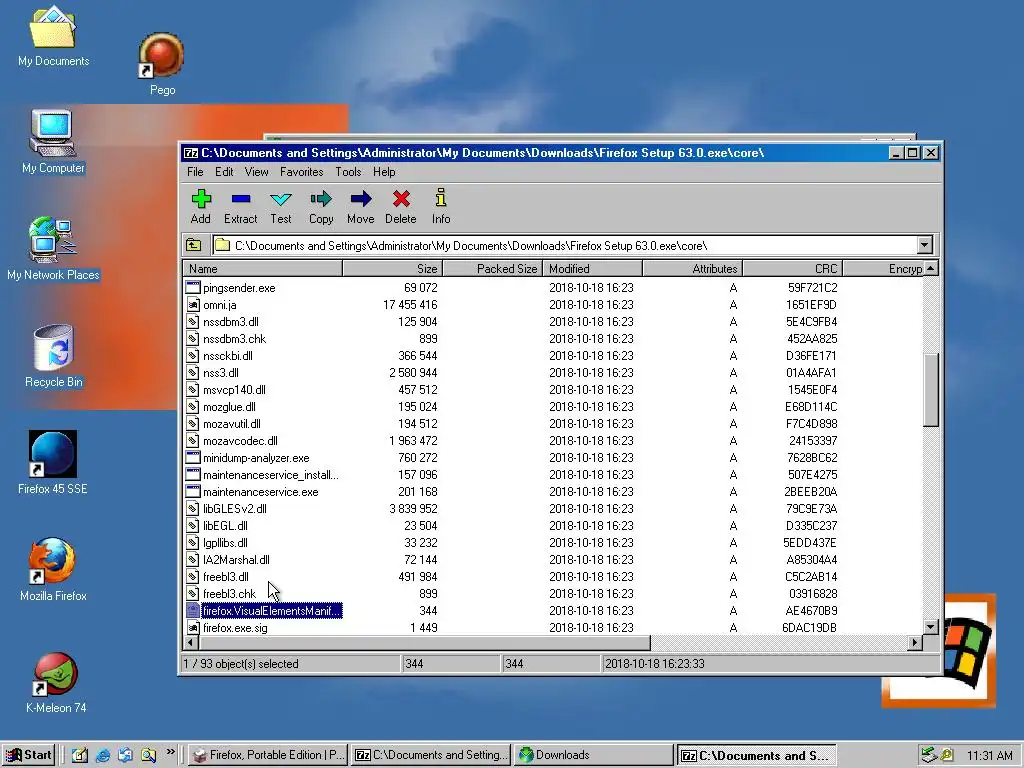The image size is (1024, 768).
Task: Open the Favorites menu
Action: click(x=301, y=172)
